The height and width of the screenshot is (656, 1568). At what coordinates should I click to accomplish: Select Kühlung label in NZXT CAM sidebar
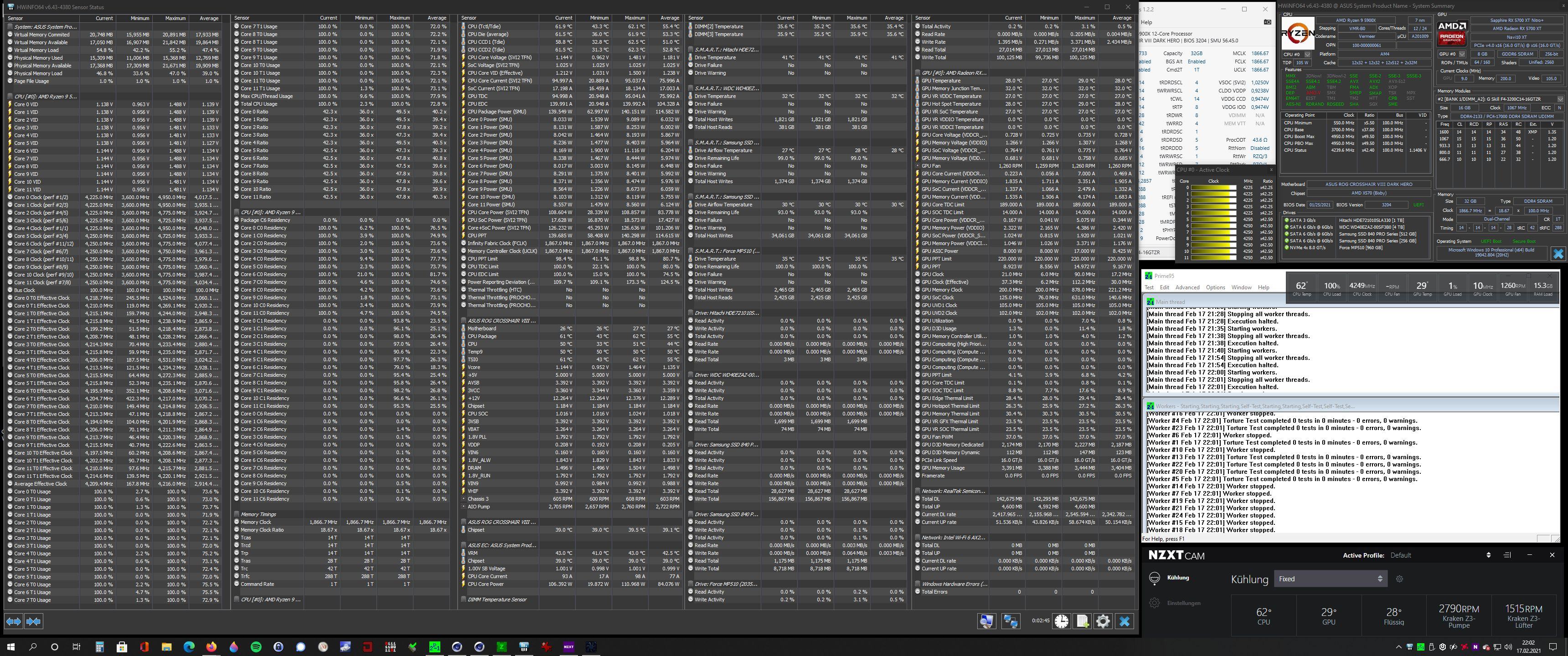[x=1178, y=578]
